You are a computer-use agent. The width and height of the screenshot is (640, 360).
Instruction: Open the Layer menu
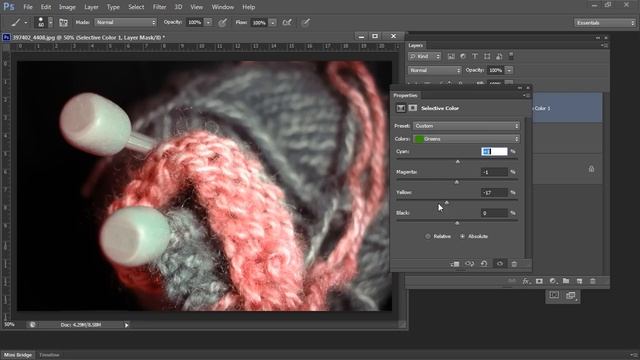click(91, 7)
